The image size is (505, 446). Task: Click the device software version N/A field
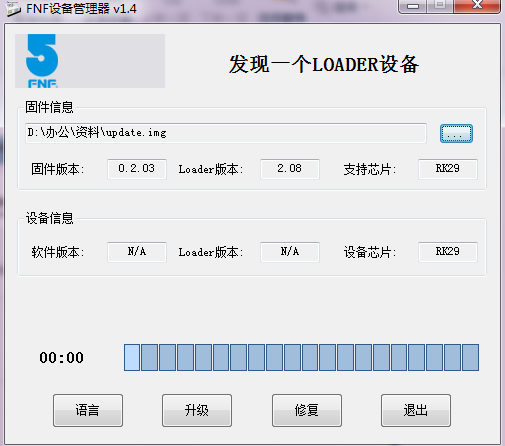137,252
